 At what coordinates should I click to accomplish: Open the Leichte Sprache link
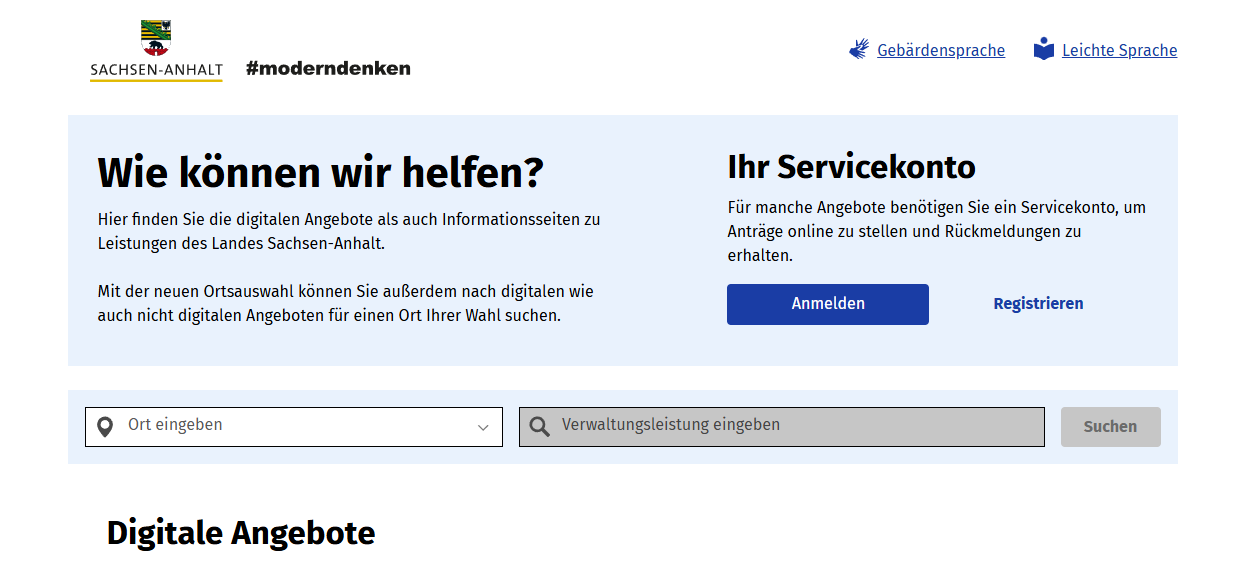[1120, 50]
